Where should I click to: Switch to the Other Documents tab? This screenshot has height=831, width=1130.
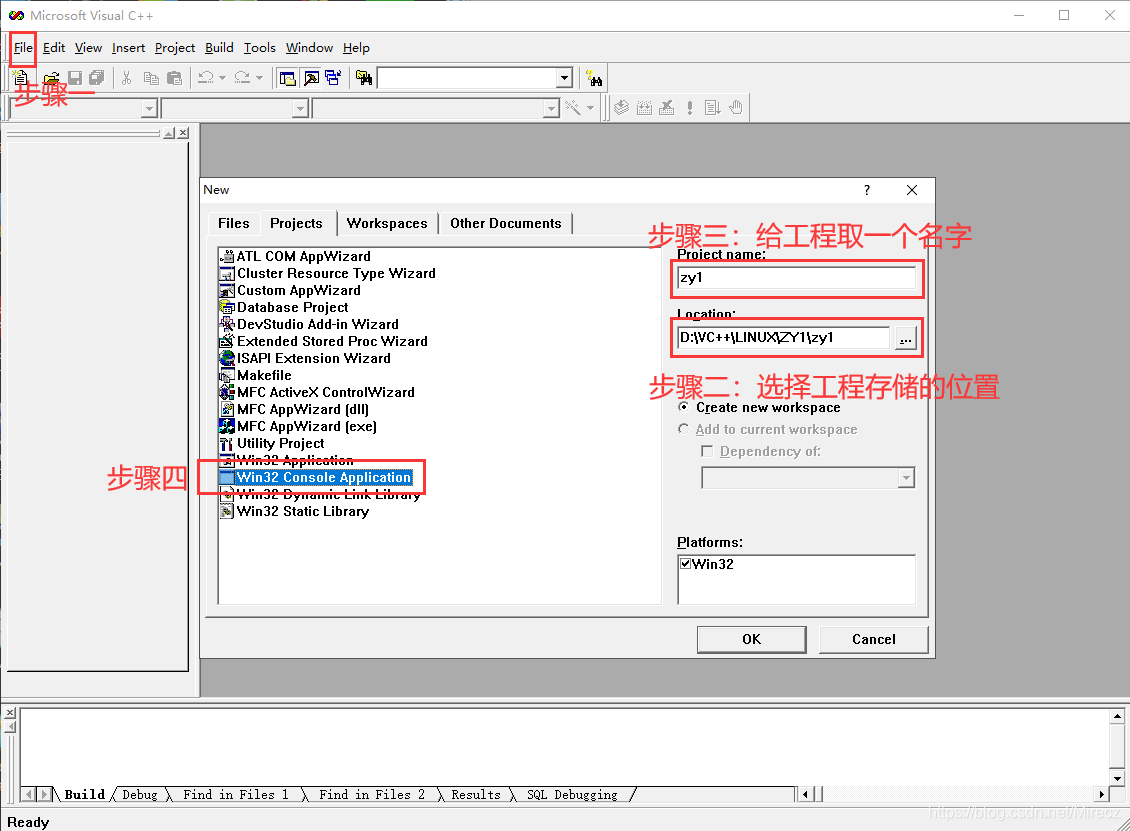coord(506,223)
